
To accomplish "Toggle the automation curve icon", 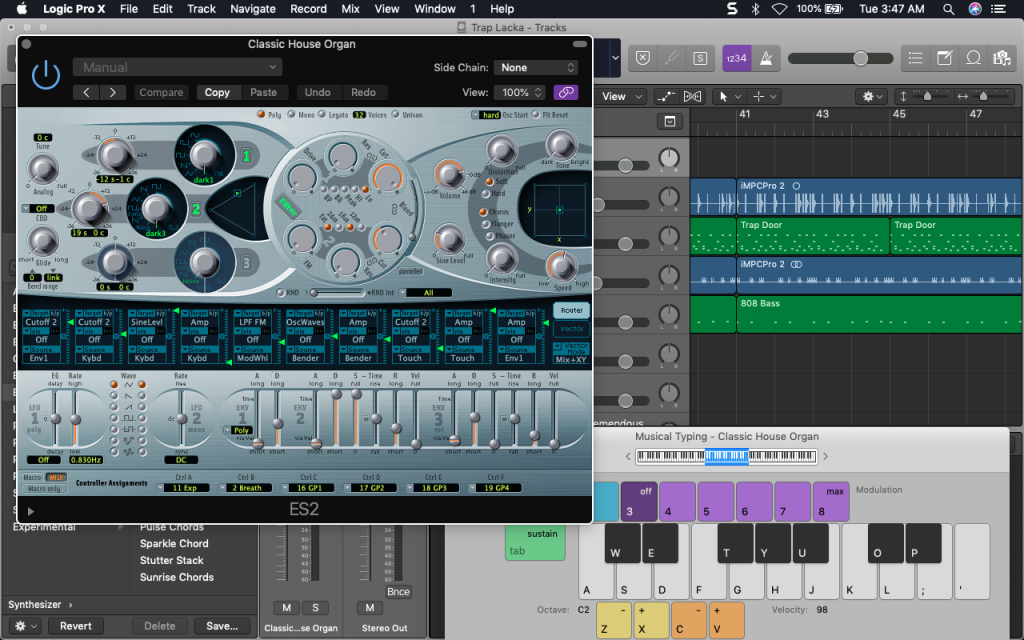I will coord(665,97).
